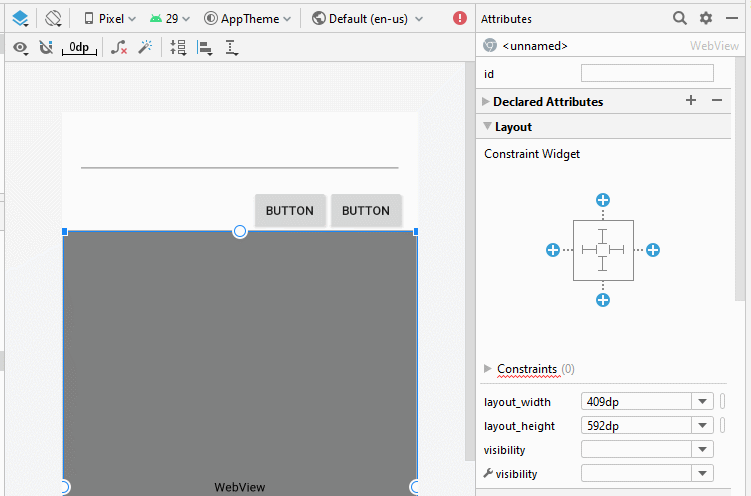The height and width of the screenshot is (496, 751).
Task: Click the infer constraints magic wand
Action: coord(145,47)
